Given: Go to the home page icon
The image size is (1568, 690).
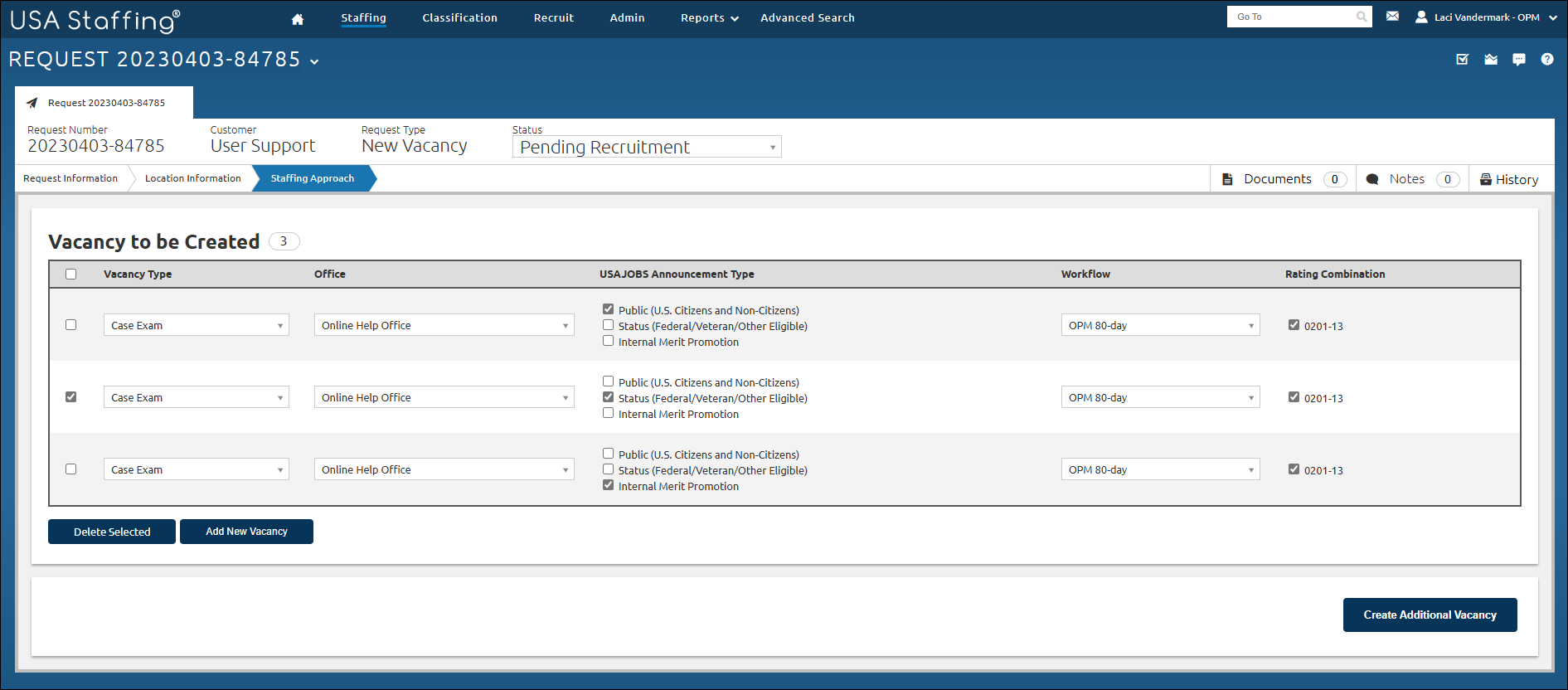Looking at the screenshot, I should 298,19.
